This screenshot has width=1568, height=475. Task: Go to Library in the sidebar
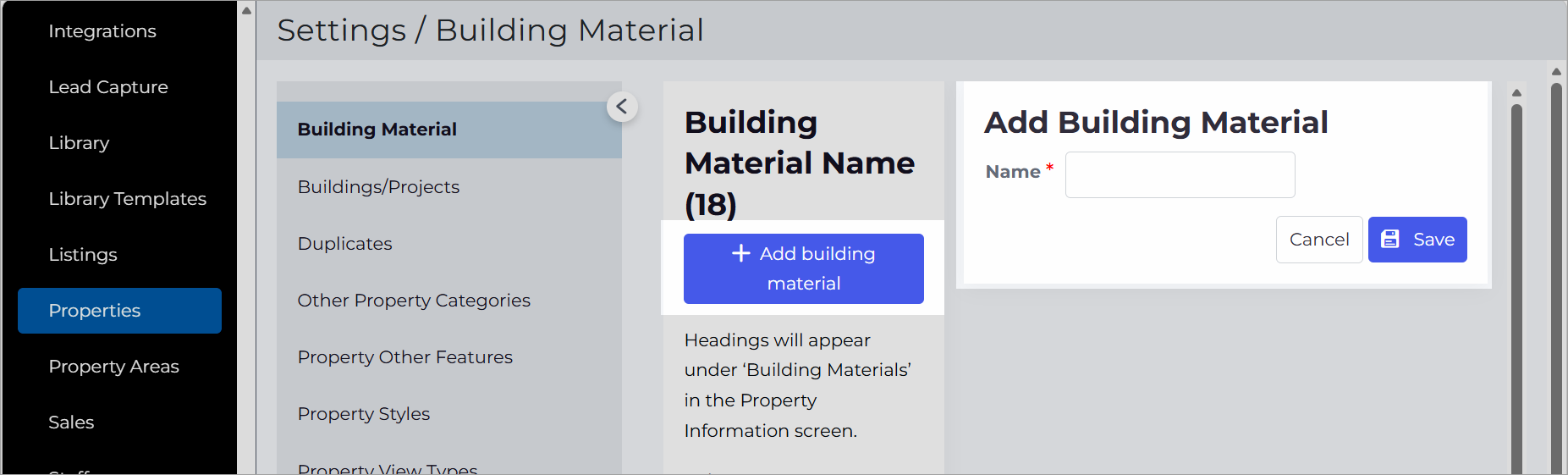click(79, 143)
